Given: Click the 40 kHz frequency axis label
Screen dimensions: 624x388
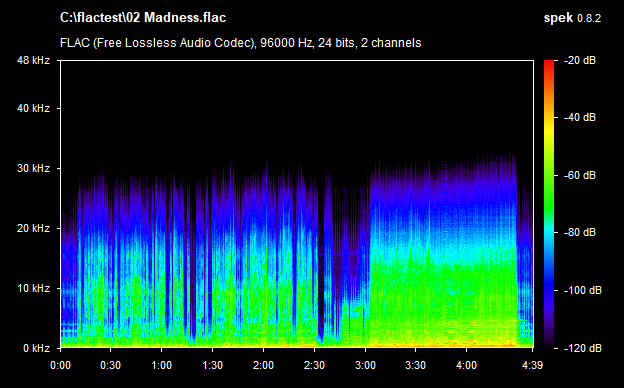Looking at the screenshot, I should (33, 108).
